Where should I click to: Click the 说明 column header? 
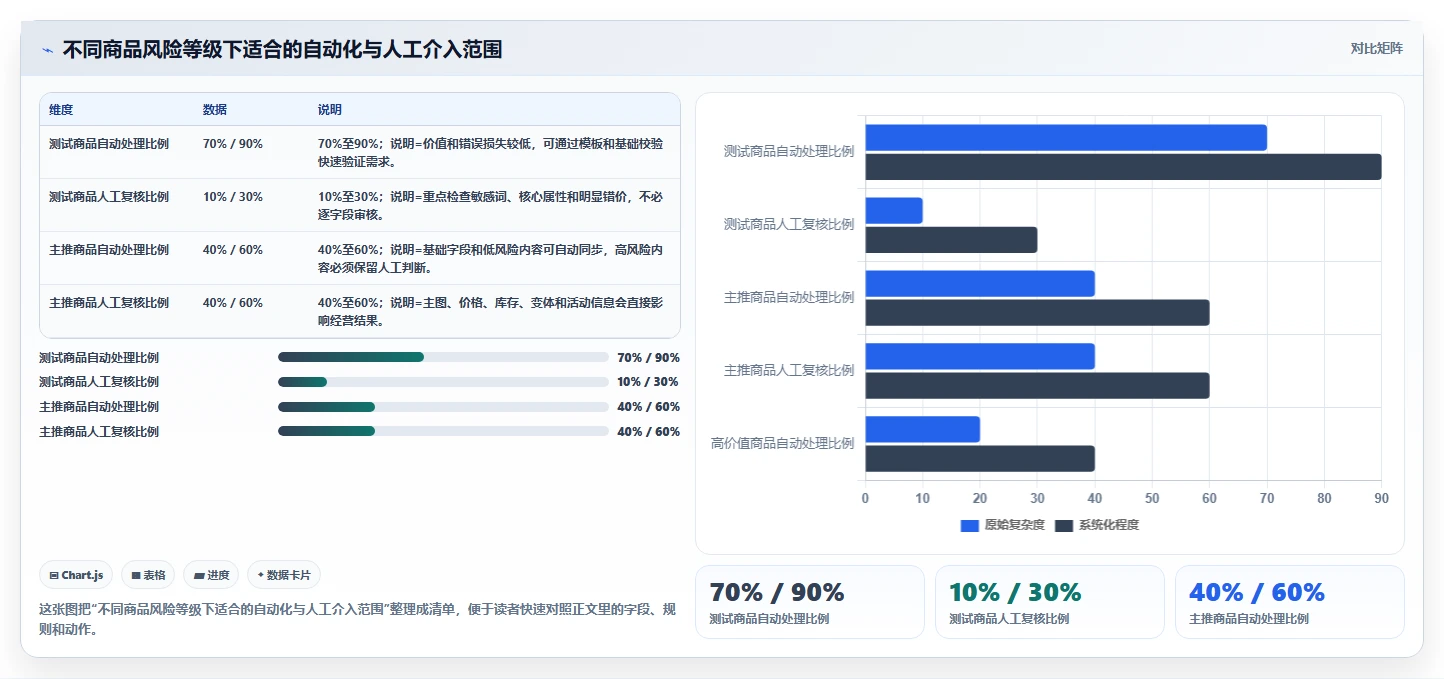tap(330, 110)
